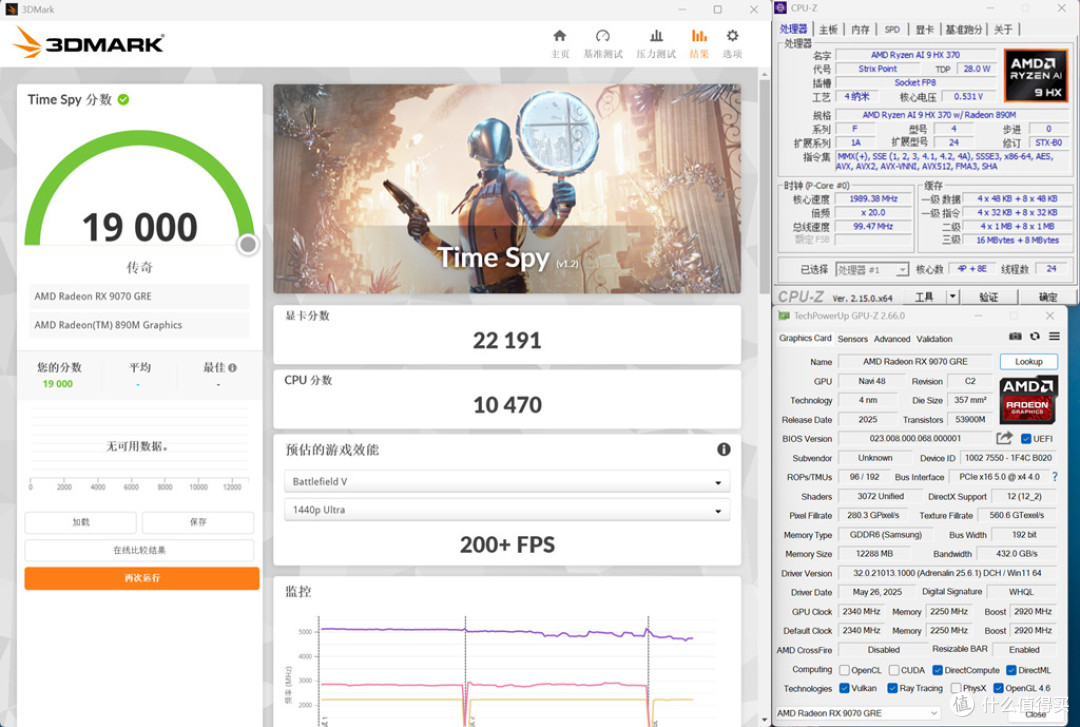Image resolution: width=1080 pixels, height=727 pixels.
Task: Click the 3DMark logo
Action: pos(88,43)
